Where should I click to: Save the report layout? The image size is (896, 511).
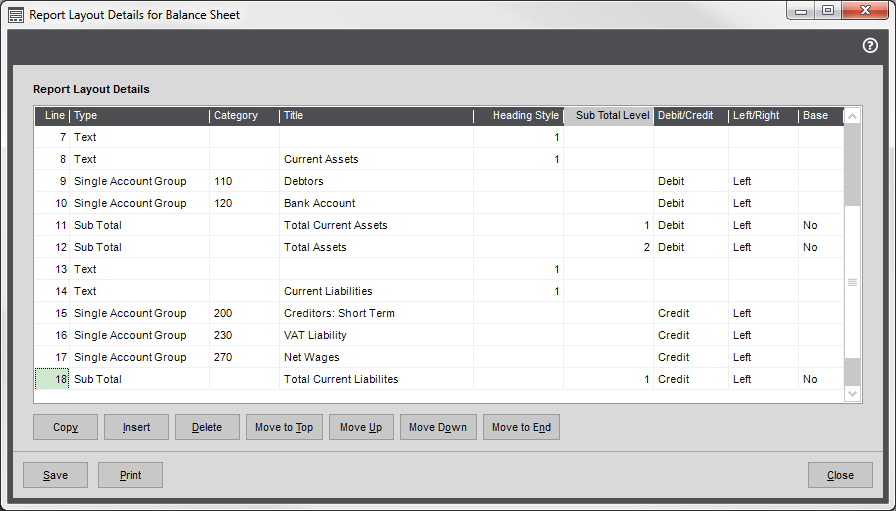click(x=56, y=475)
